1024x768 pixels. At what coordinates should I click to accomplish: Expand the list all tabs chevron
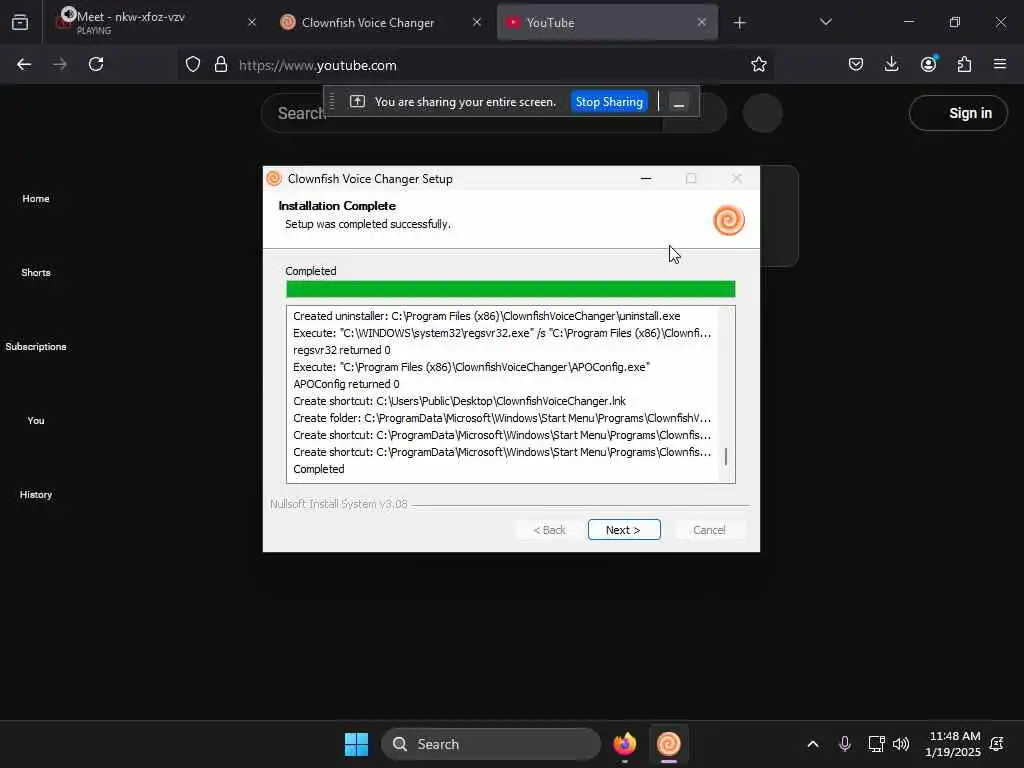pos(825,22)
